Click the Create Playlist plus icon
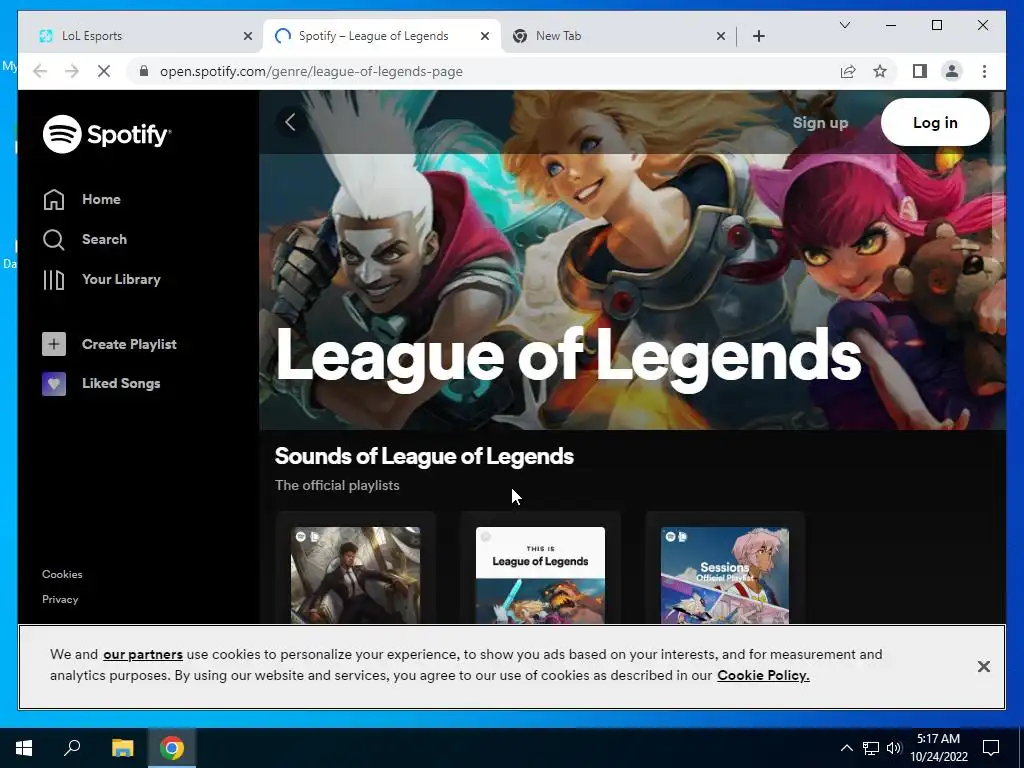This screenshot has height=768, width=1024. (54, 344)
